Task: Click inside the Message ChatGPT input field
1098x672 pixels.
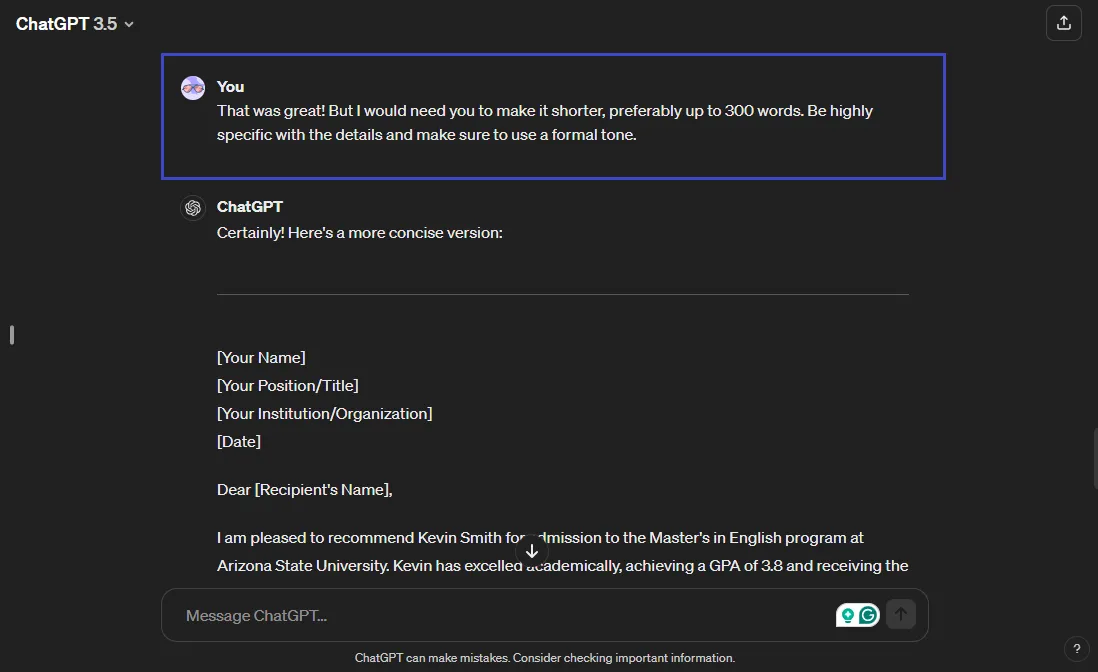Action: coord(400,614)
